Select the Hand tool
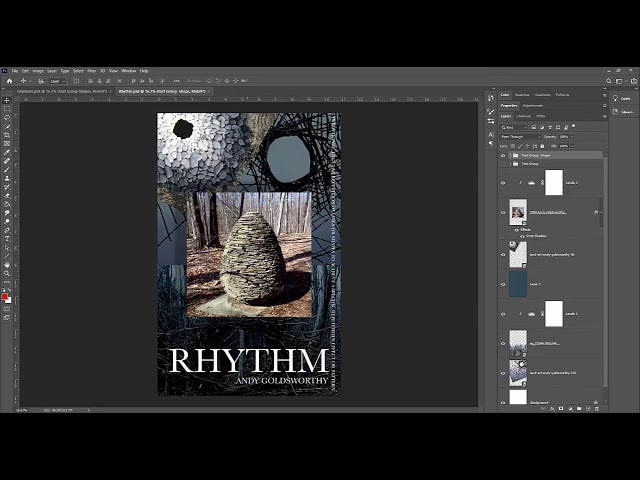The height and width of the screenshot is (480, 640). pos(7,265)
